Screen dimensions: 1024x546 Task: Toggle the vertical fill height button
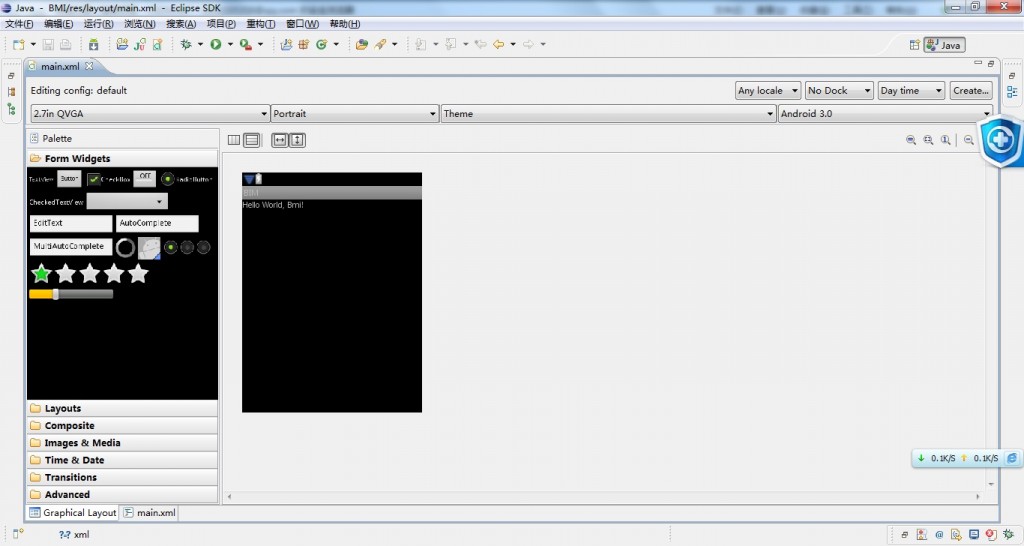(x=297, y=140)
